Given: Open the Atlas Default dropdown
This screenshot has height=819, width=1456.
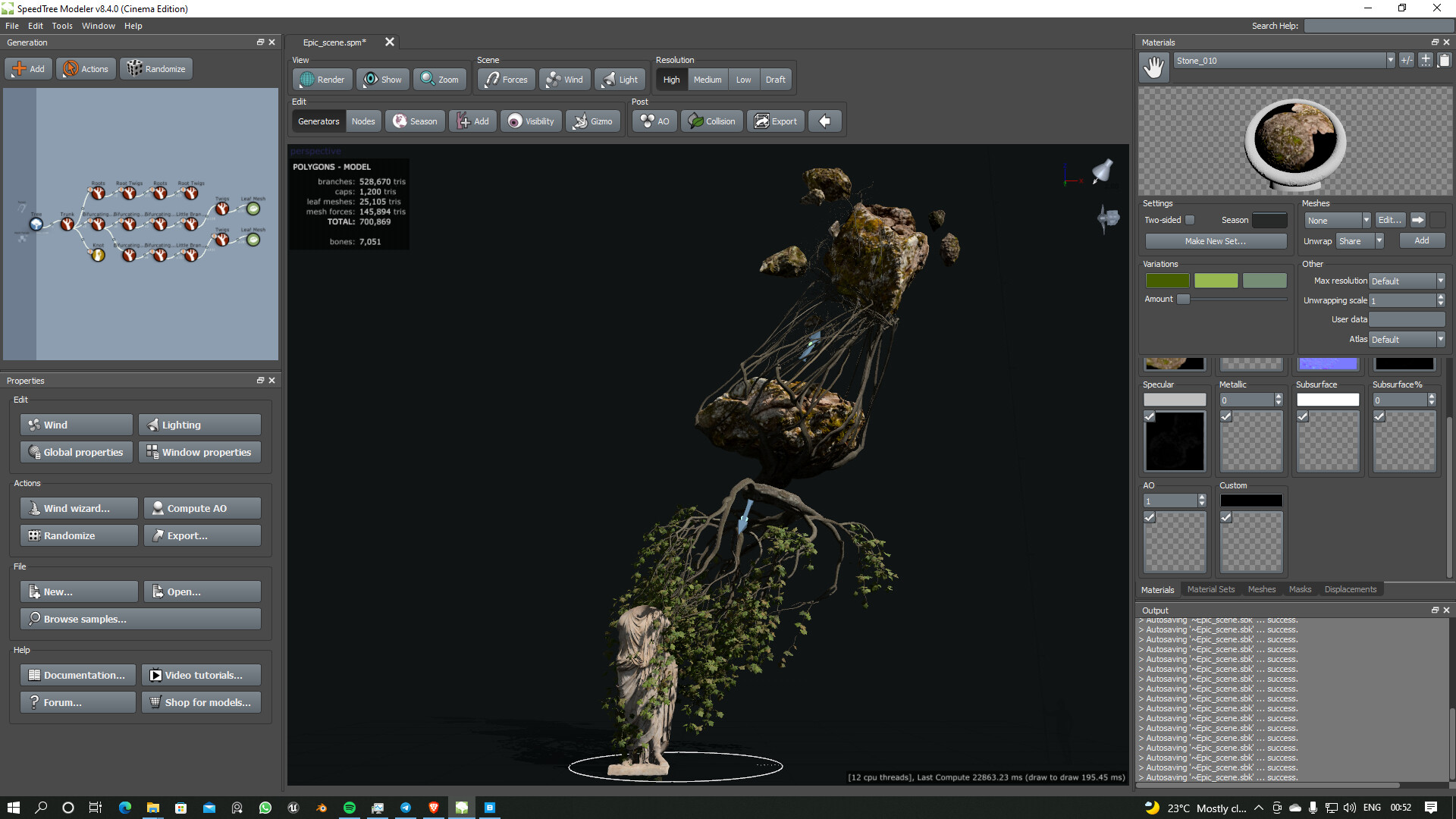Looking at the screenshot, I should (x=1439, y=339).
